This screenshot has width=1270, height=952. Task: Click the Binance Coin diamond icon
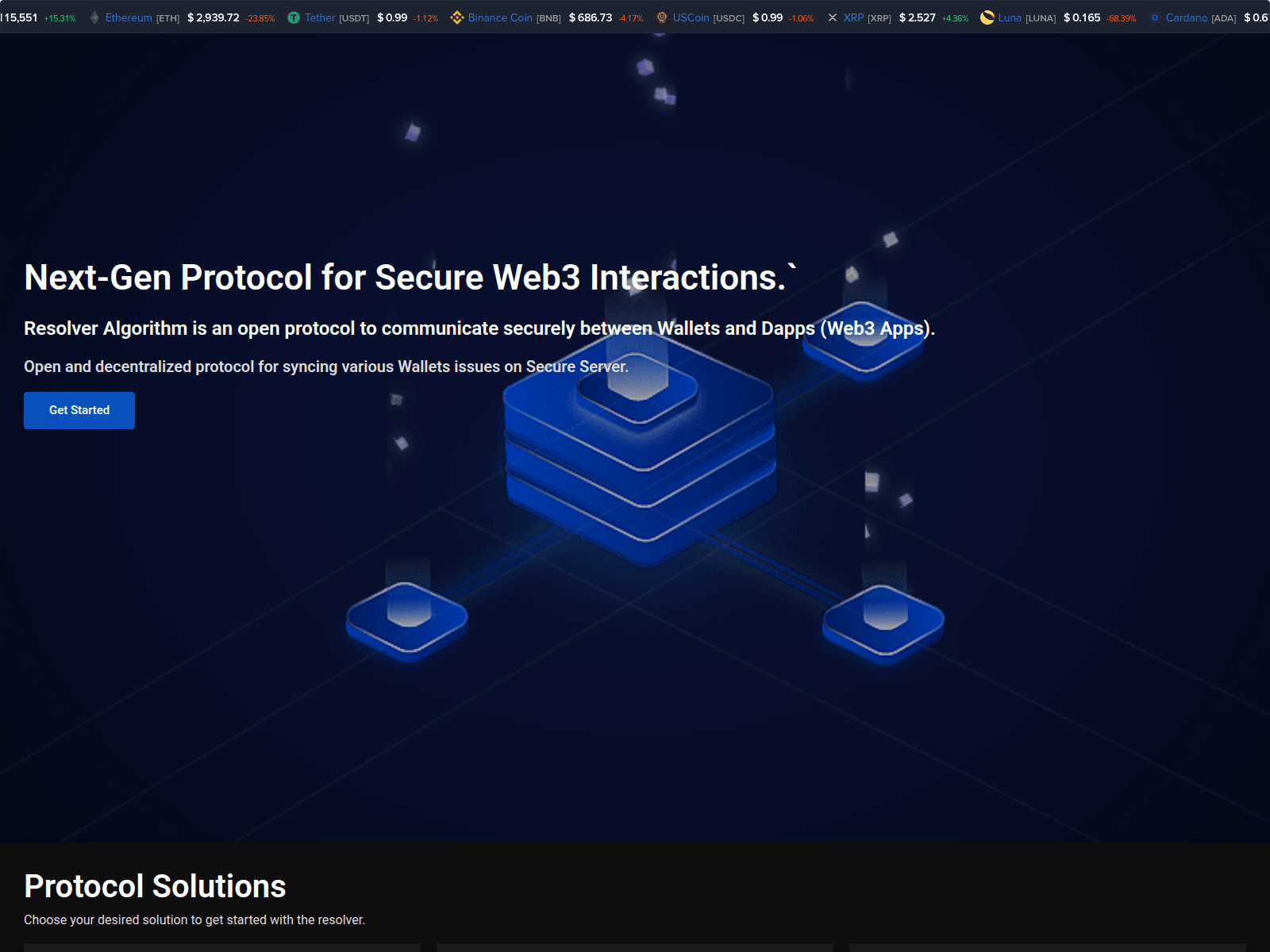click(x=456, y=17)
